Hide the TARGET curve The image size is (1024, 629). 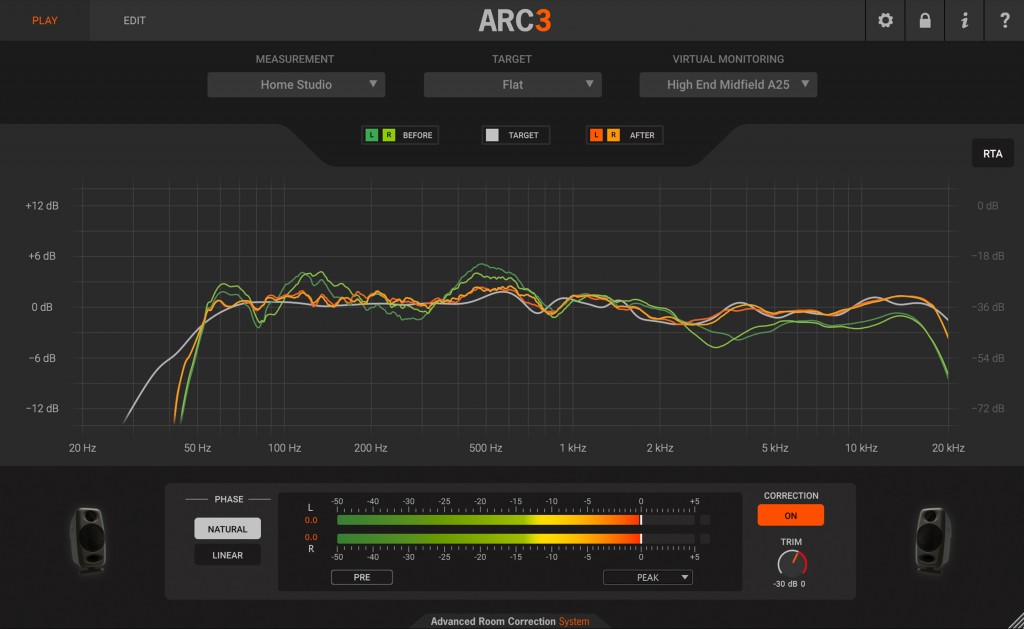(x=492, y=134)
